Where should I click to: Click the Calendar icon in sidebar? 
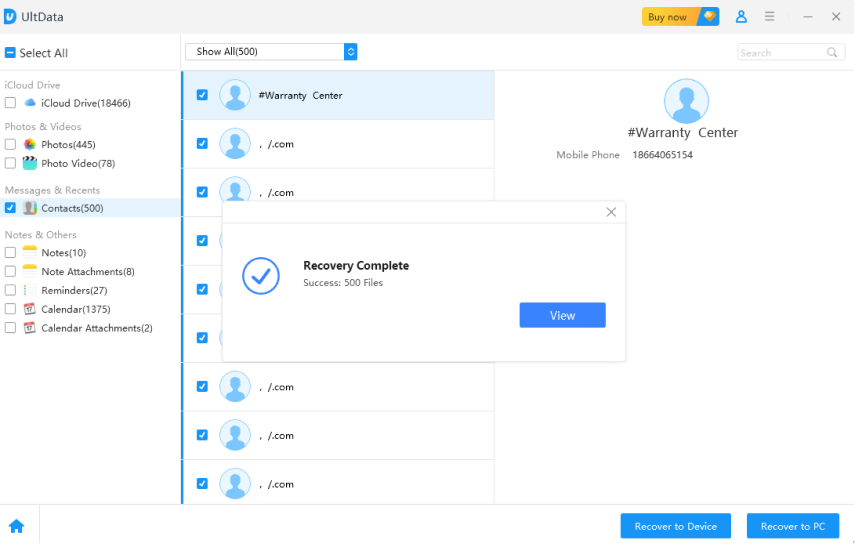(x=30, y=309)
